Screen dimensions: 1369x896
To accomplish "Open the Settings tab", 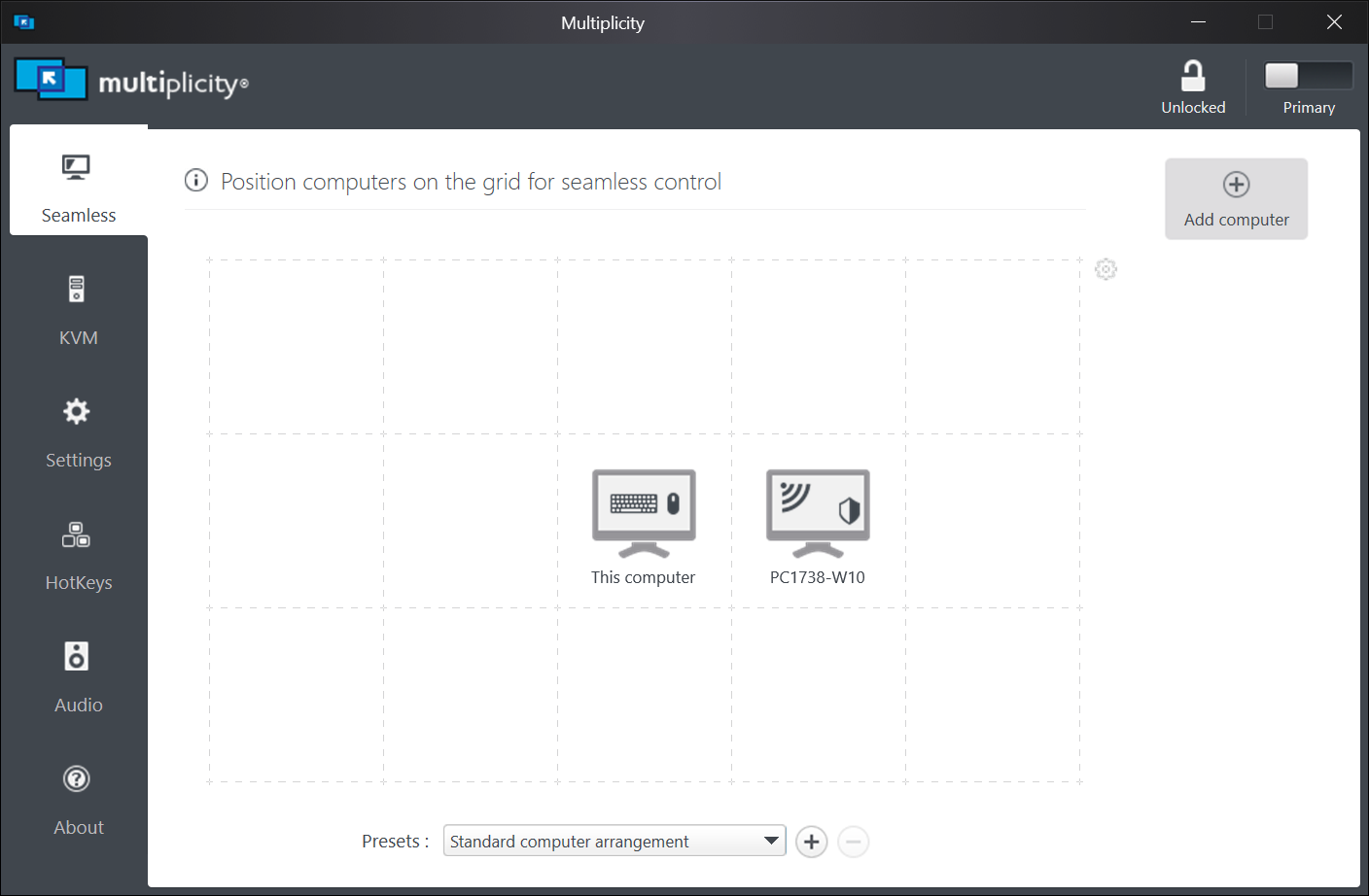I will (79, 433).
